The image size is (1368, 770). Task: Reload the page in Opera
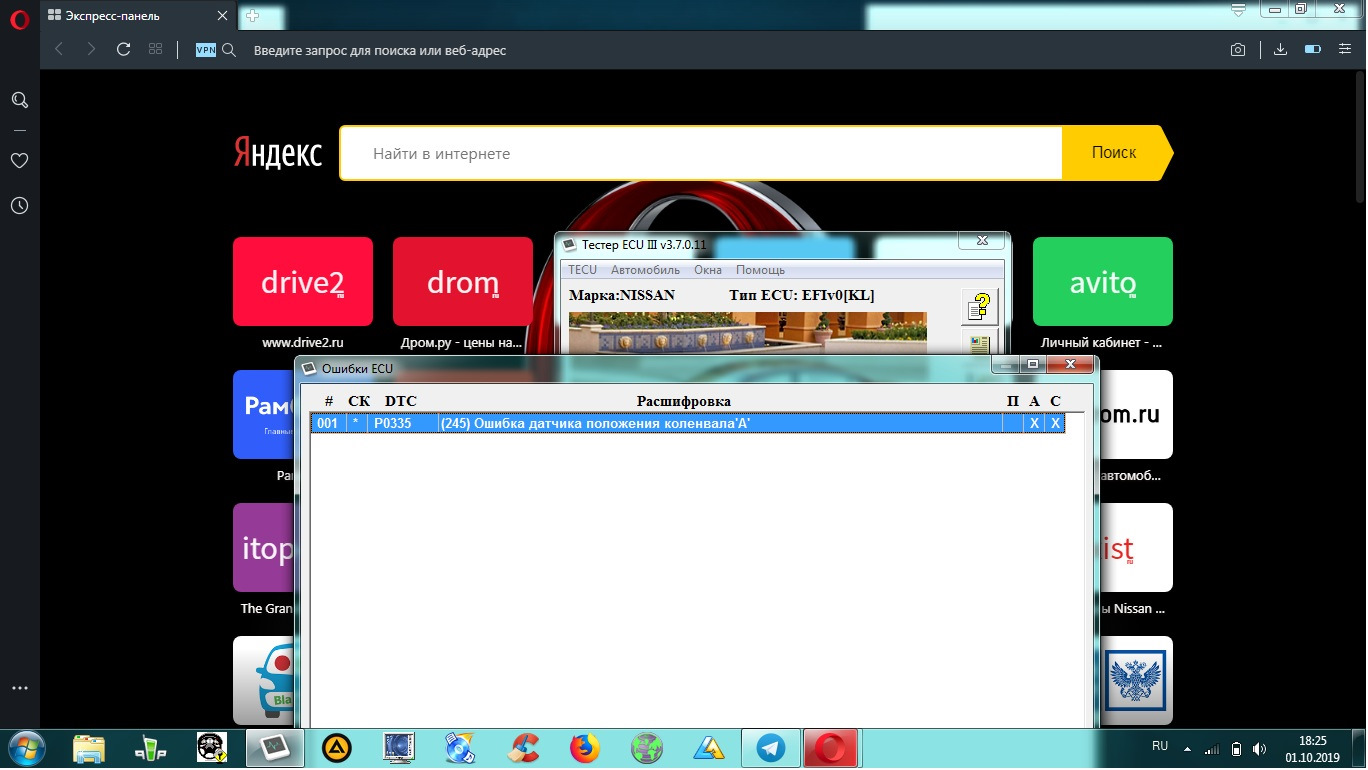[124, 49]
